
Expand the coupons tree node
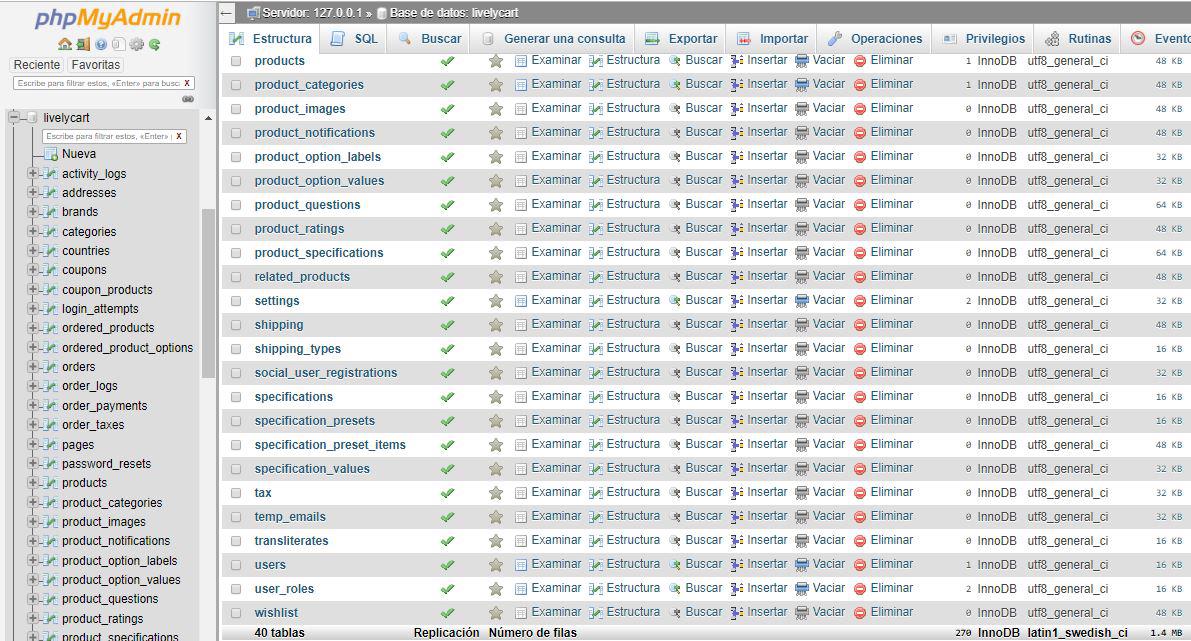pos(32,270)
